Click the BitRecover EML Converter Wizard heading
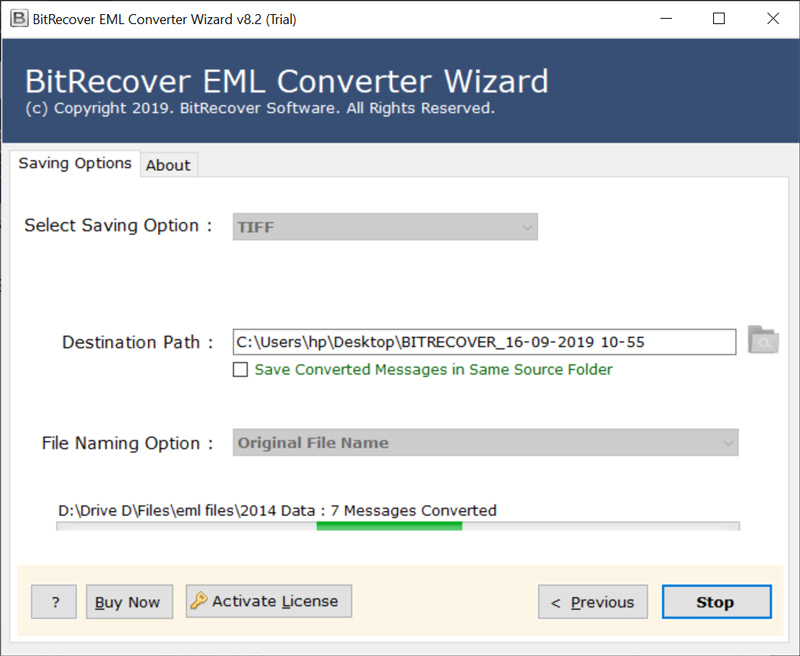Screen dimensions: 800x656 [287, 81]
